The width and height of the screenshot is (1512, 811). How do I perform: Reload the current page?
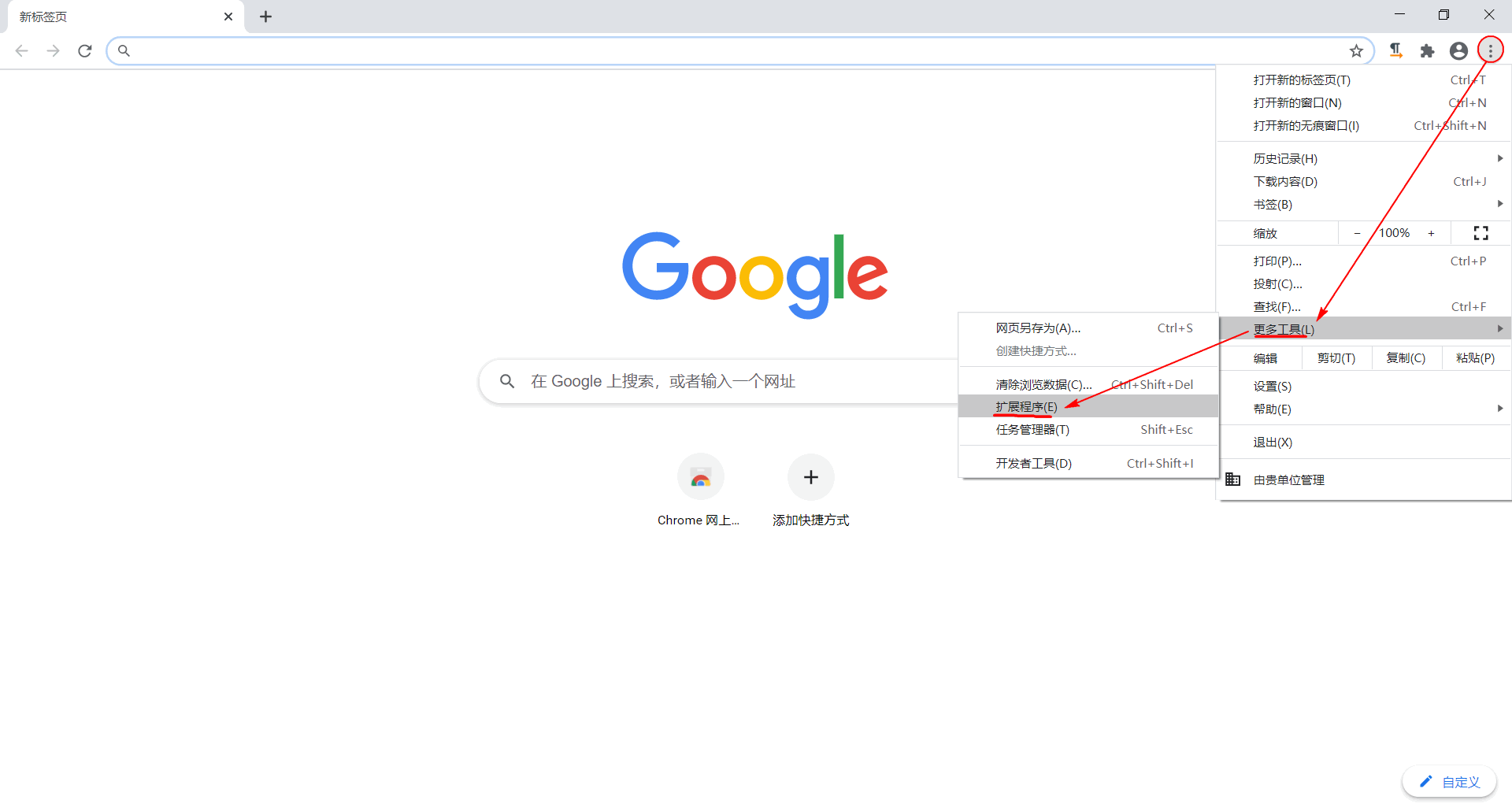85,51
